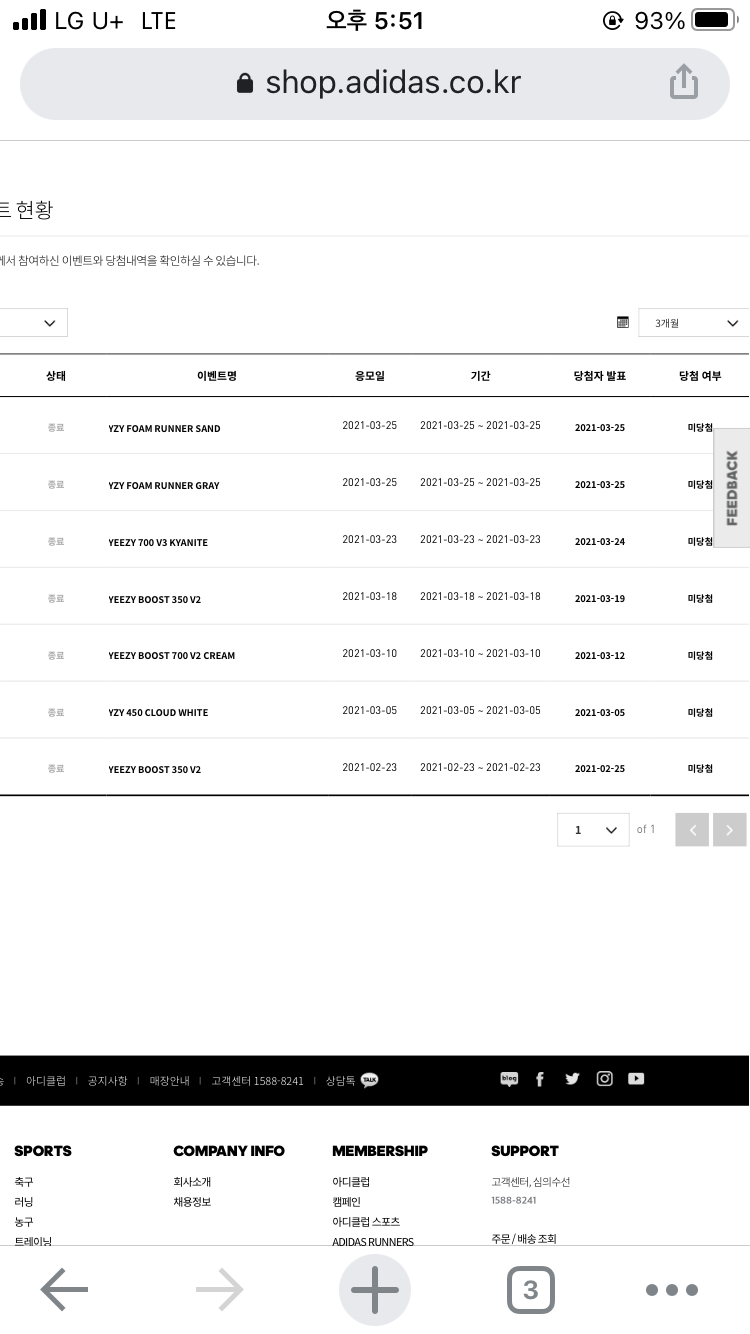Click winner date 2021-03-24 for KYANITE
The image size is (750, 1334).
[600, 542]
